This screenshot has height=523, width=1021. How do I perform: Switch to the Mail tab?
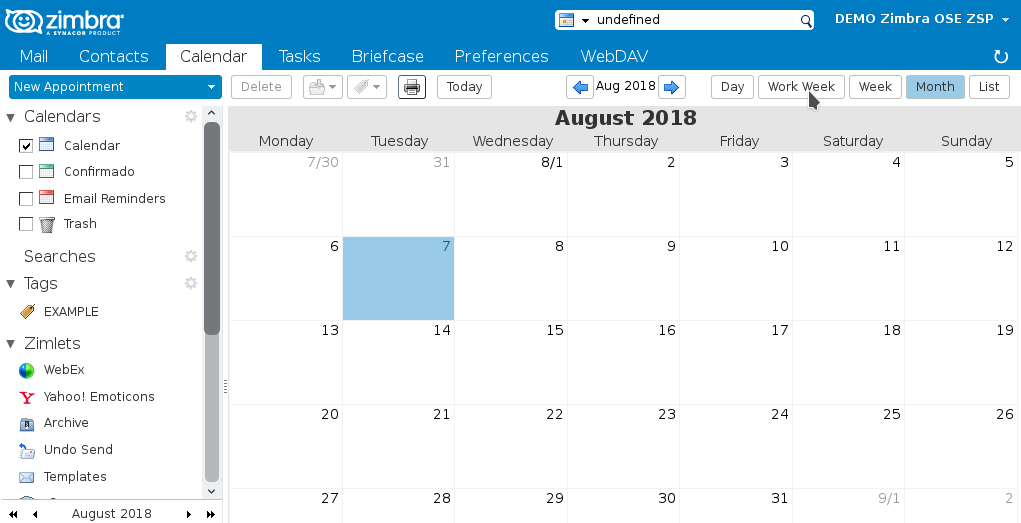pyautogui.click(x=34, y=57)
